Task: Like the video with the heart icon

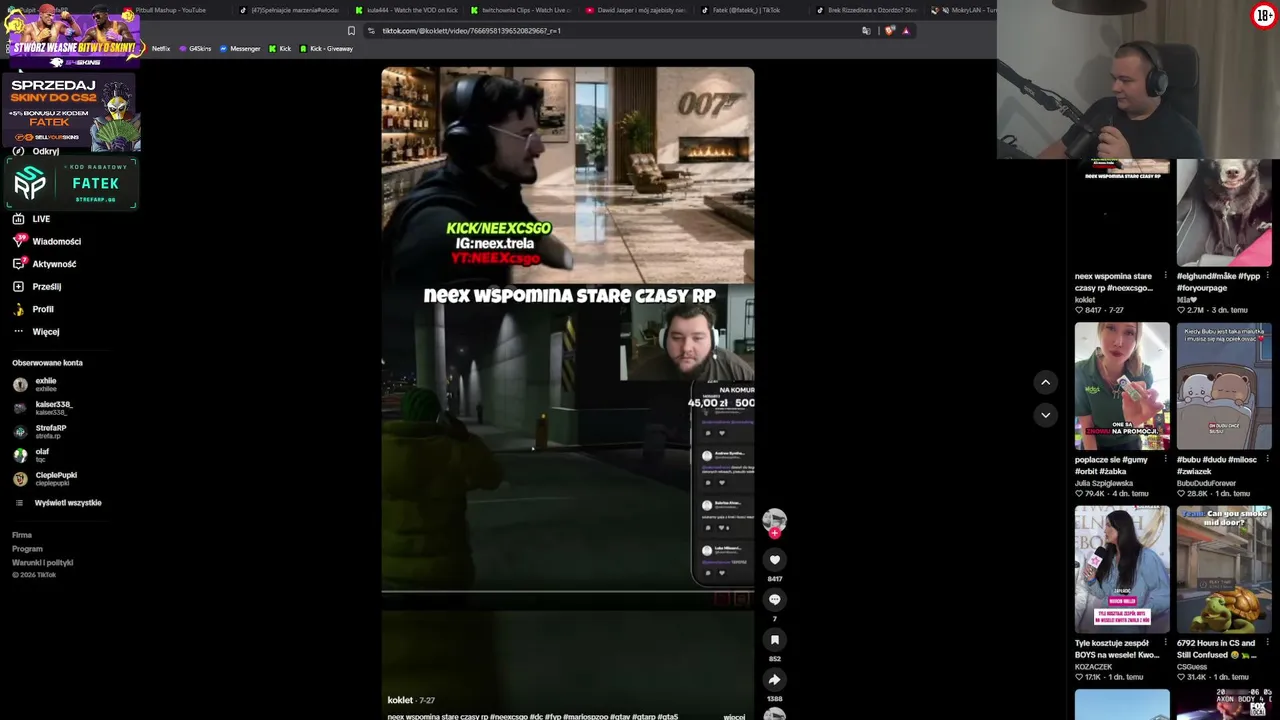Action: [x=774, y=560]
